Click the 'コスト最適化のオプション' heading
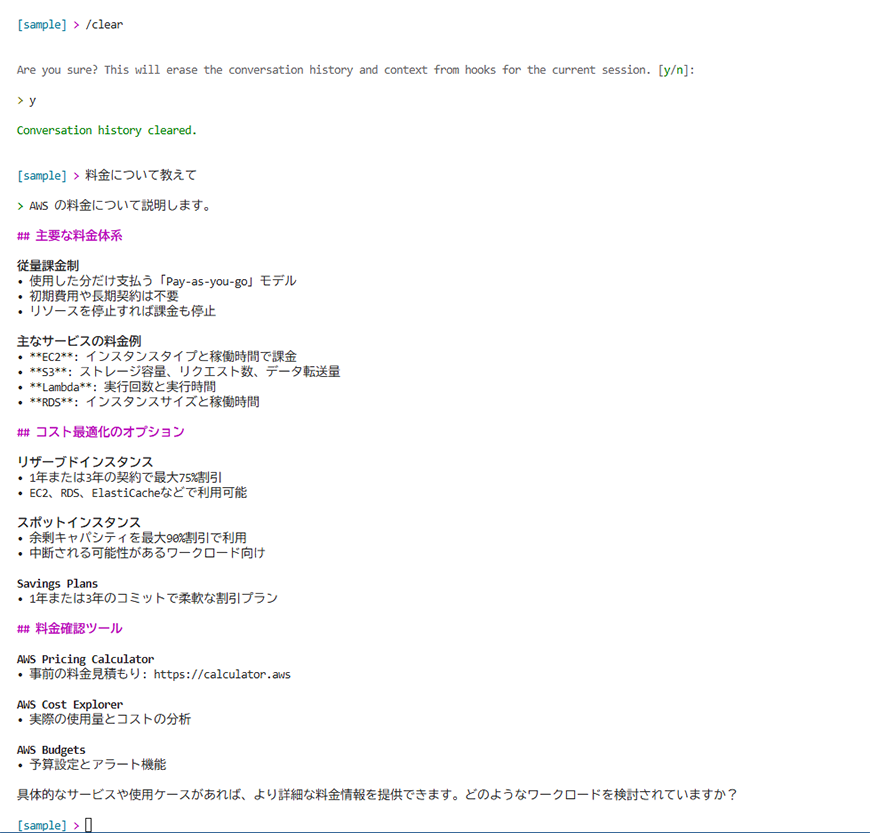This screenshot has width=870, height=833. (109, 432)
